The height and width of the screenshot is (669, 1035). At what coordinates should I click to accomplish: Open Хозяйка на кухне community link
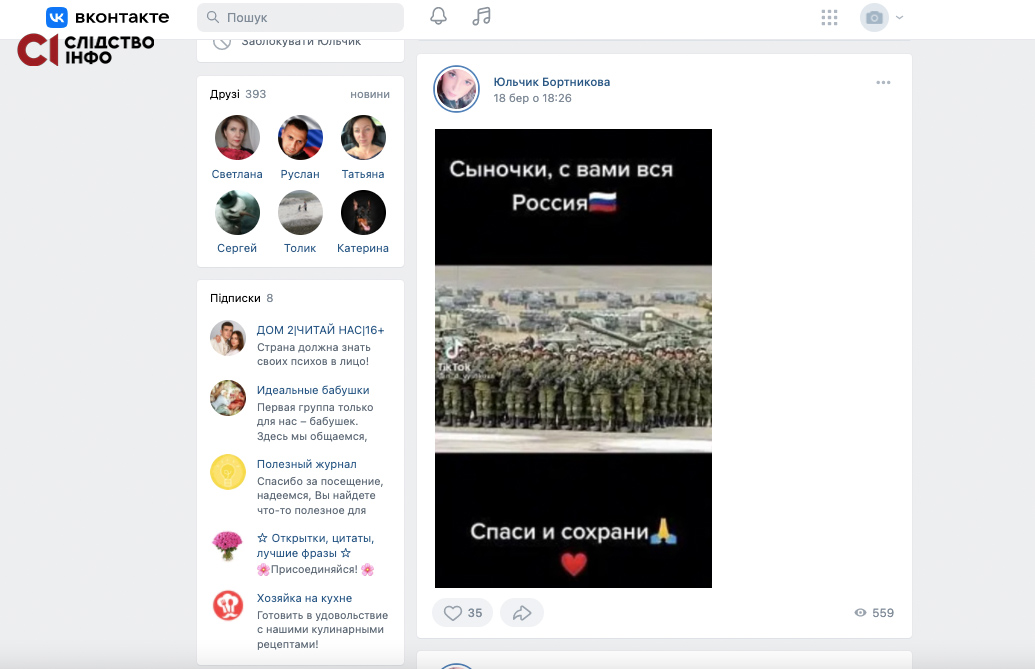[304, 598]
